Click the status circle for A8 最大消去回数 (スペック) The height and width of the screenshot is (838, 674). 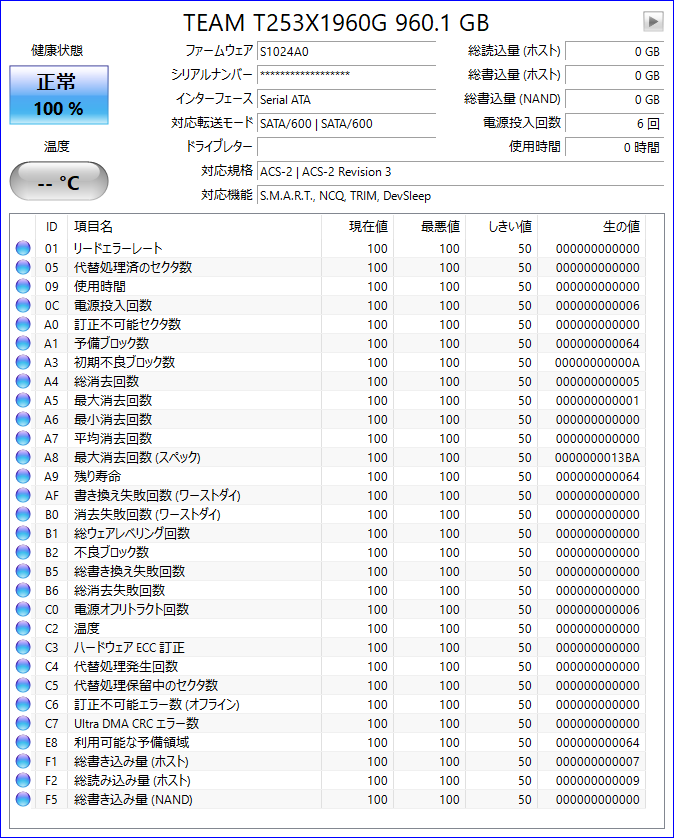click(x=23, y=457)
